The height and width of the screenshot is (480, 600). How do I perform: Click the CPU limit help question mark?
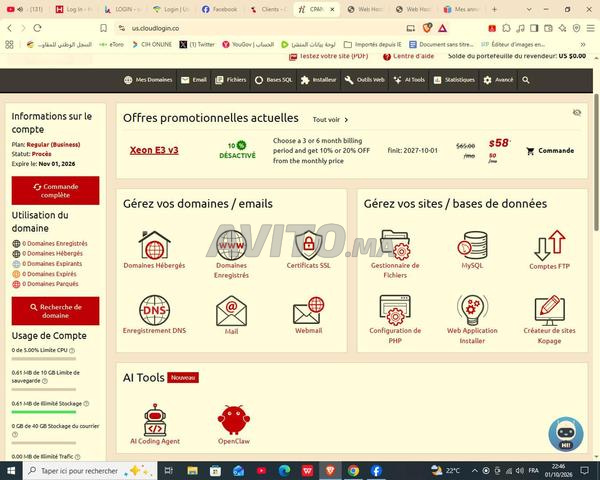pyautogui.click(x=72, y=350)
